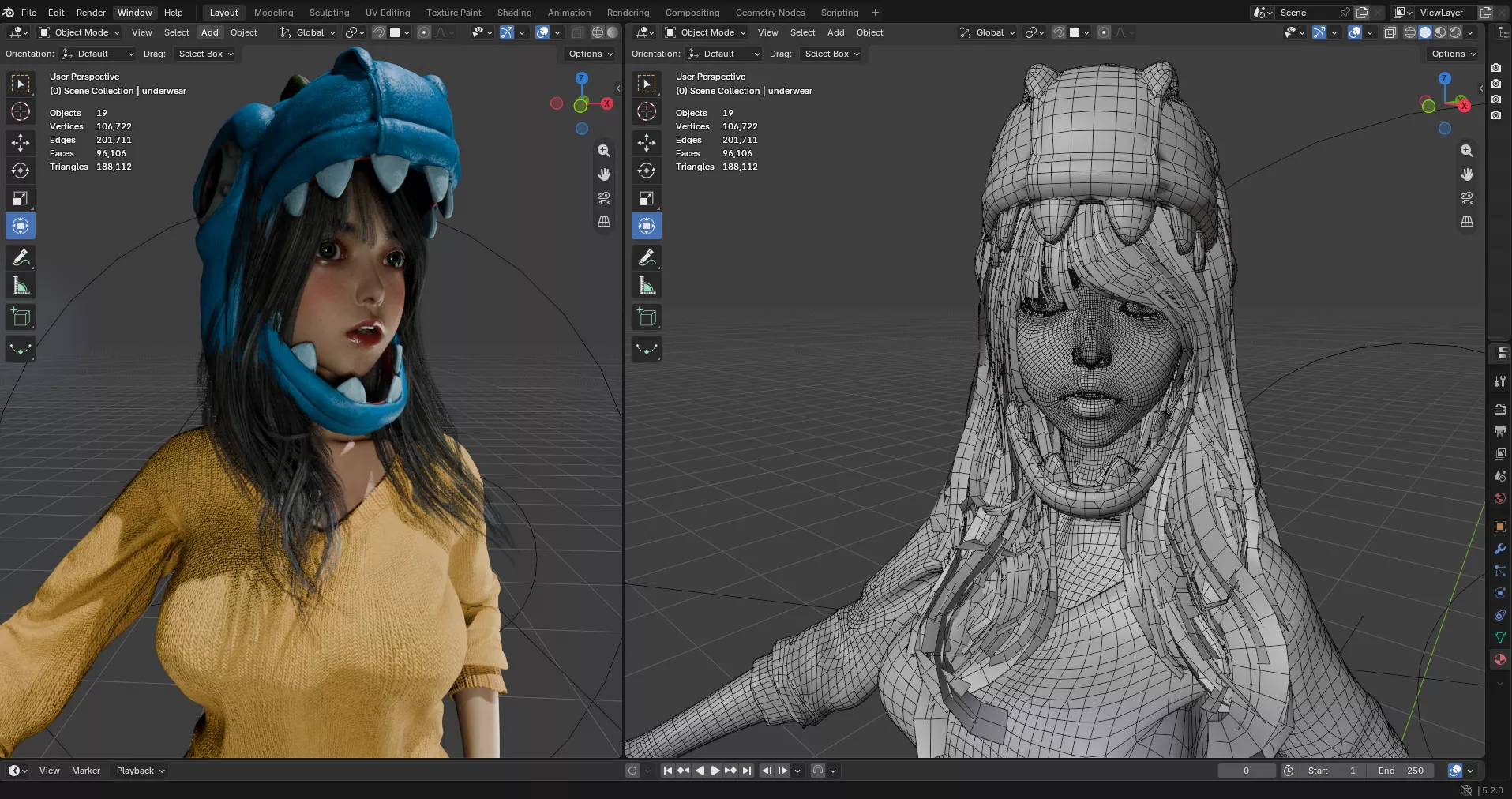
Task: Expand Options dropdown in right viewport
Action: [x=1454, y=54]
